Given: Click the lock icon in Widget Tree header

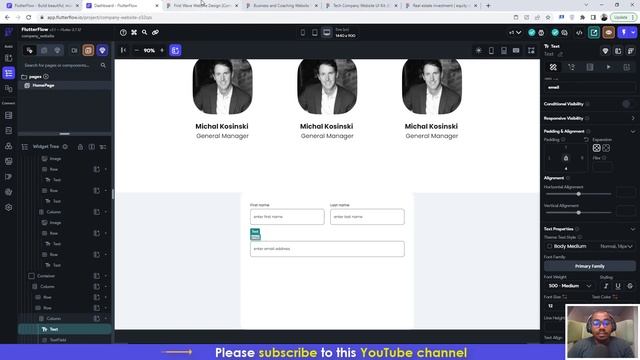Looking at the screenshot, I should coord(80,147).
